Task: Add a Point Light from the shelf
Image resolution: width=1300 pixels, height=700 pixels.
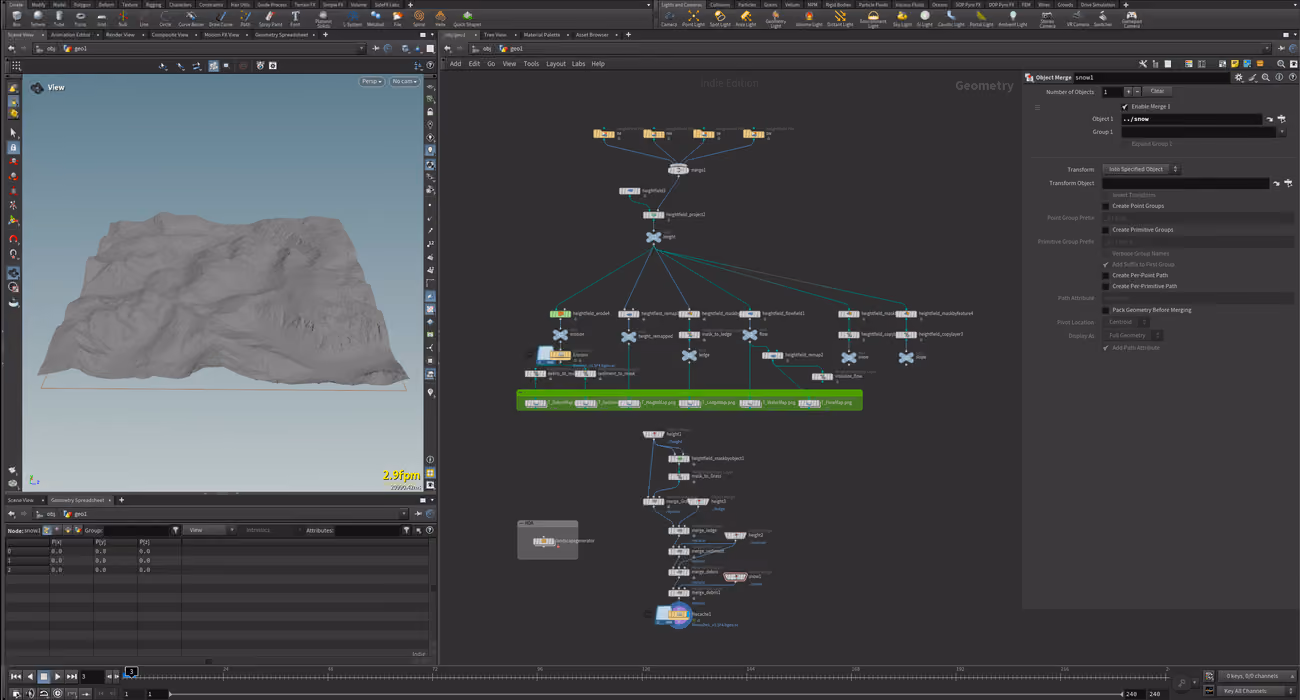Action: point(693,18)
